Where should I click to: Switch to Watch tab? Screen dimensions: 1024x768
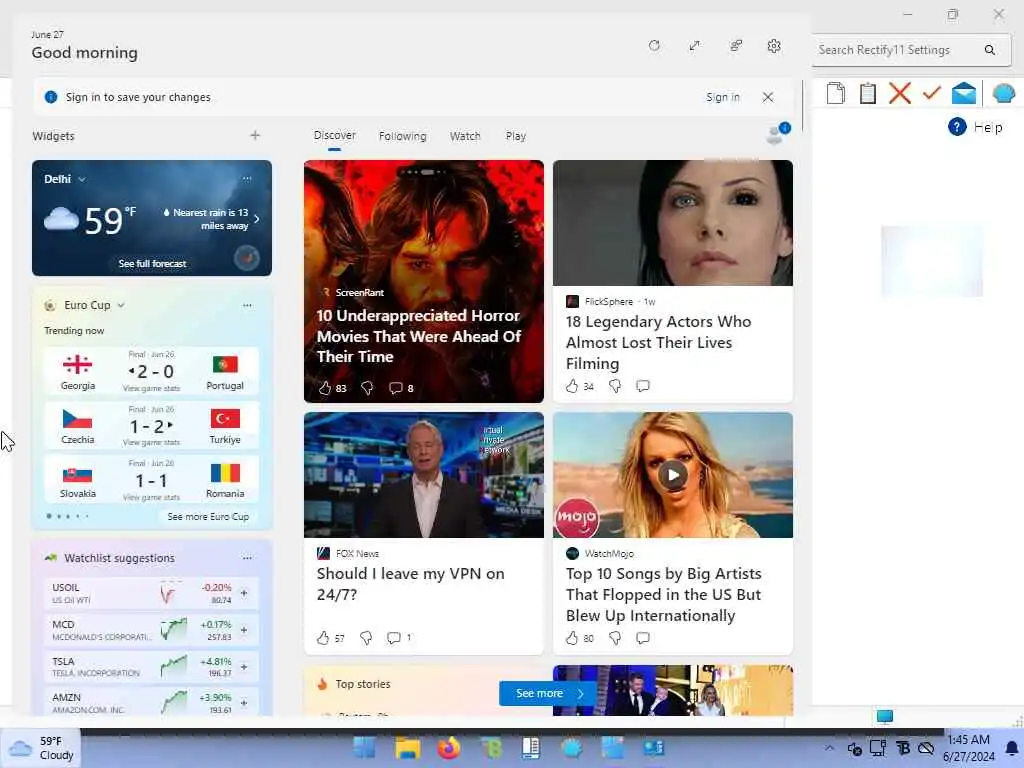(x=465, y=136)
